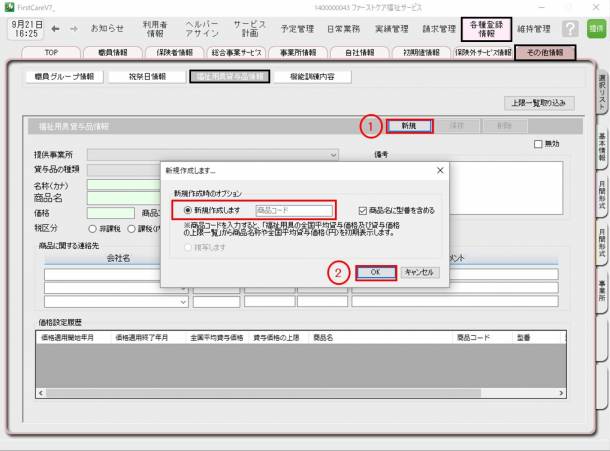610x451 pixels.
Task: Expand the 提供事業所 dropdown
Action: tap(334, 155)
